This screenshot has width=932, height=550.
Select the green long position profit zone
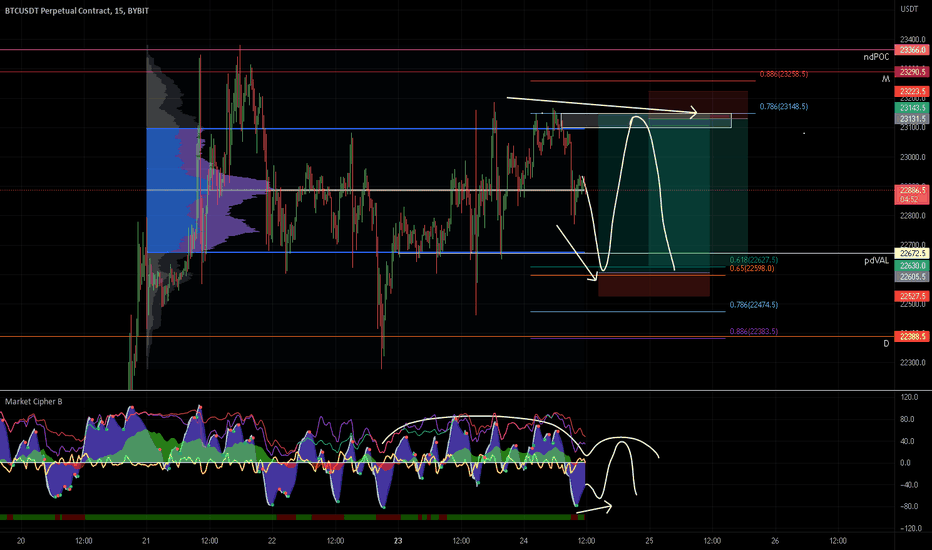point(654,193)
